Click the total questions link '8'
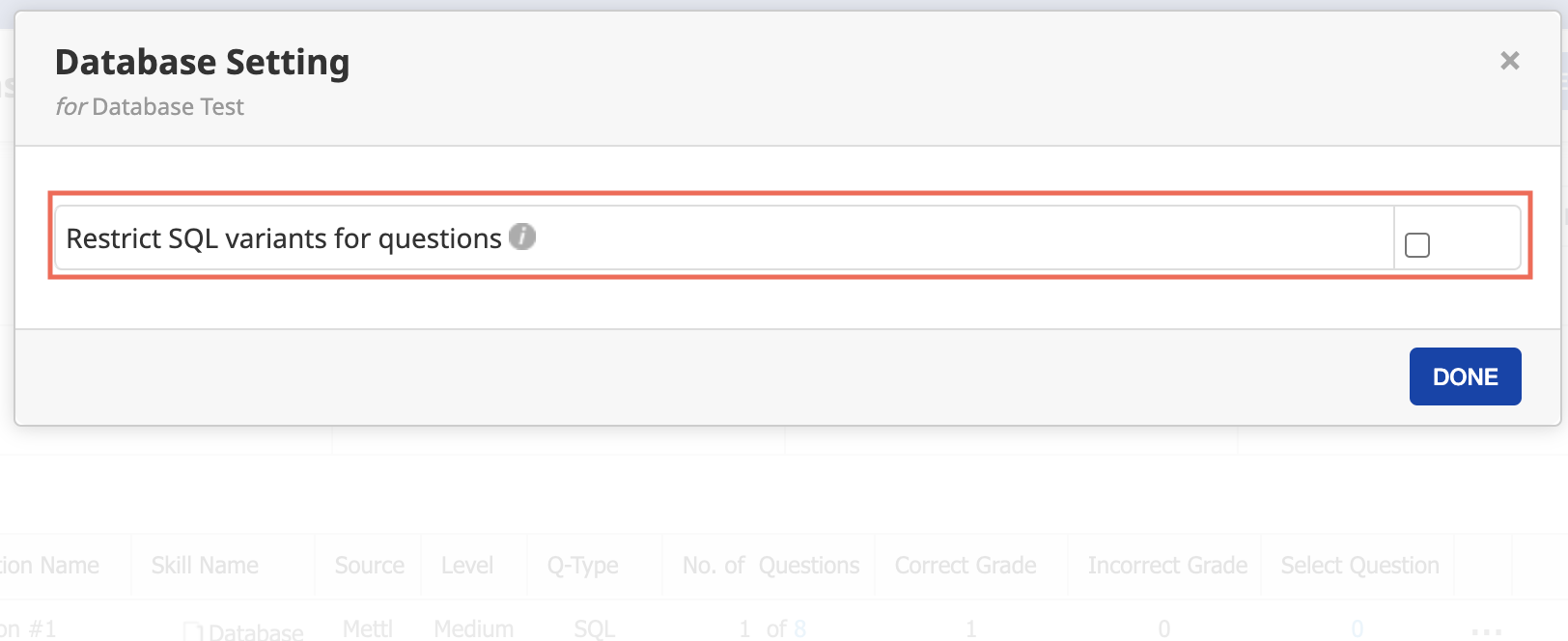Screen dimensions: 1568x641 coord(799,629)
